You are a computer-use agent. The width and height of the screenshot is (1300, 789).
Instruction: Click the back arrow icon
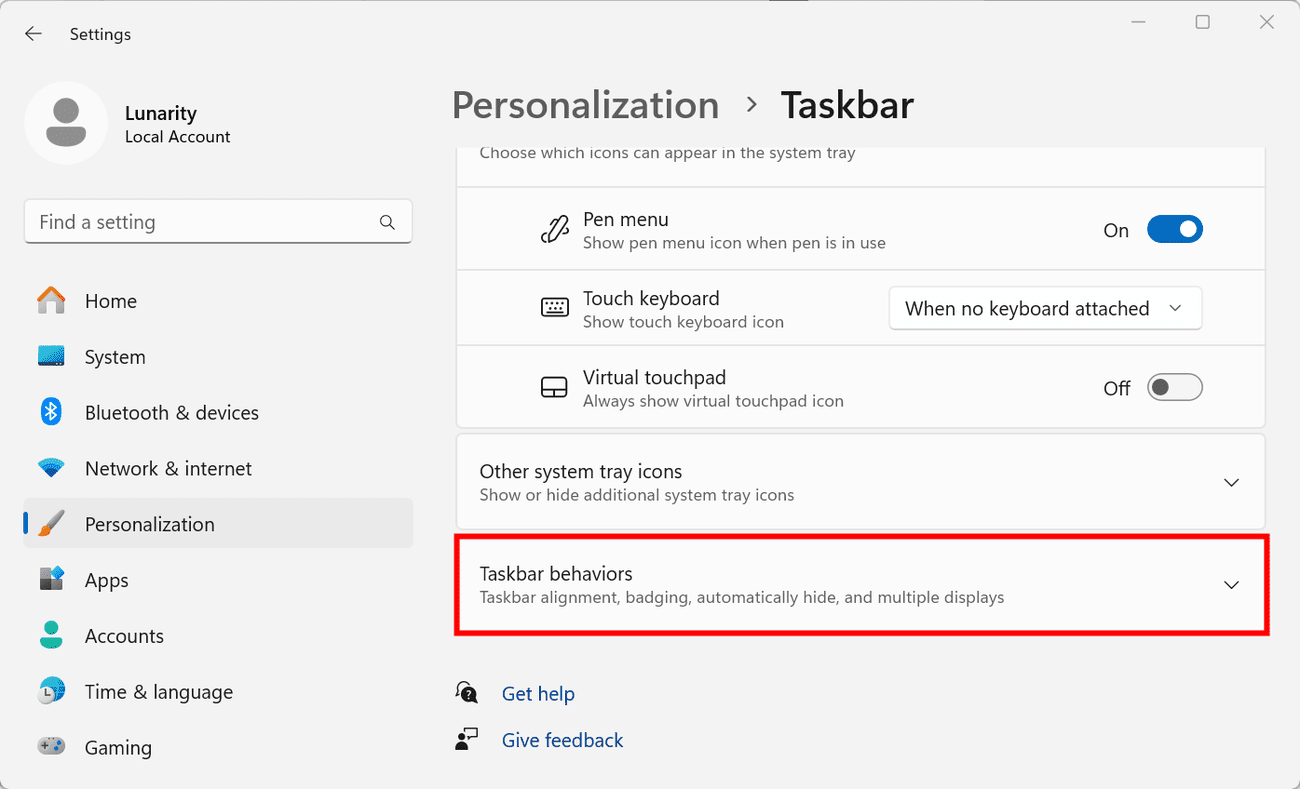(x=33, y=34)
